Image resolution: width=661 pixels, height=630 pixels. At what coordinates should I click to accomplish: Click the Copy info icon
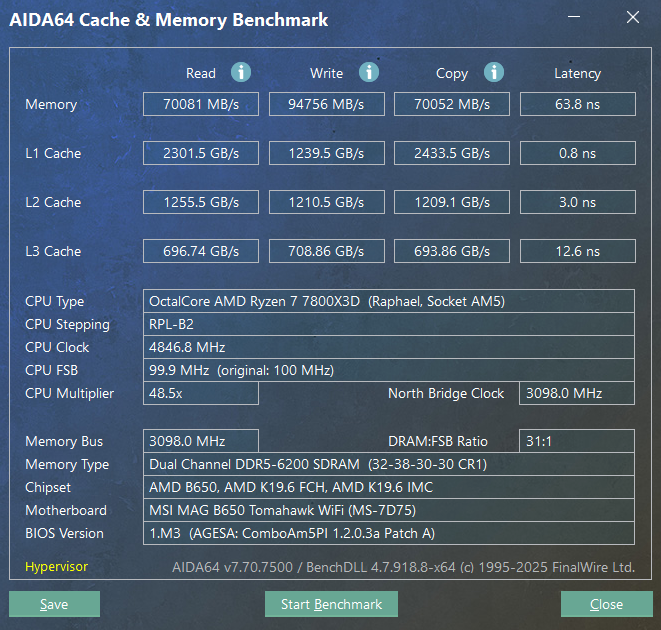[x=494, y=72]
